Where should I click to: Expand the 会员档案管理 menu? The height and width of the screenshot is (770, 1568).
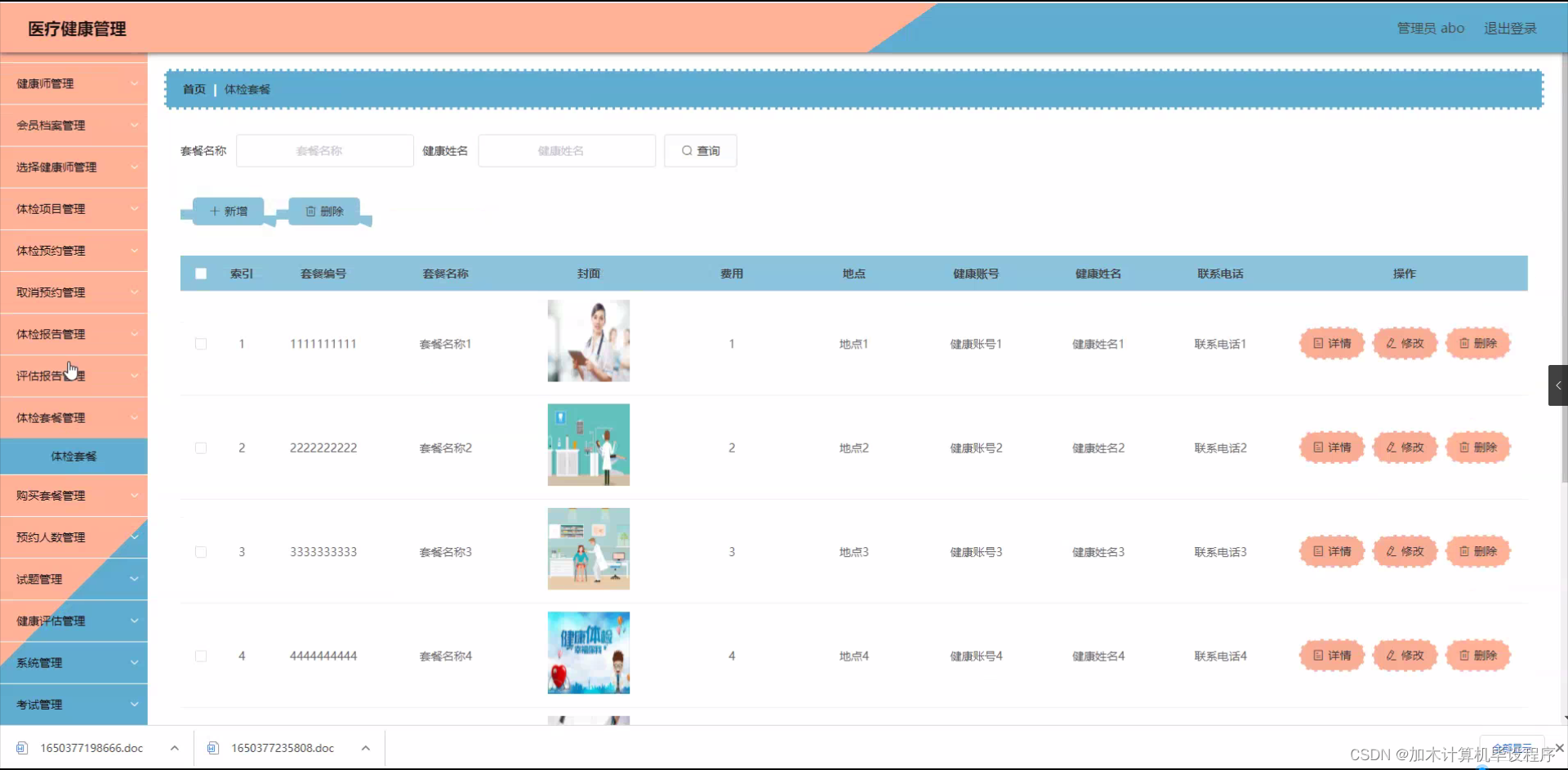pos(73,126)
